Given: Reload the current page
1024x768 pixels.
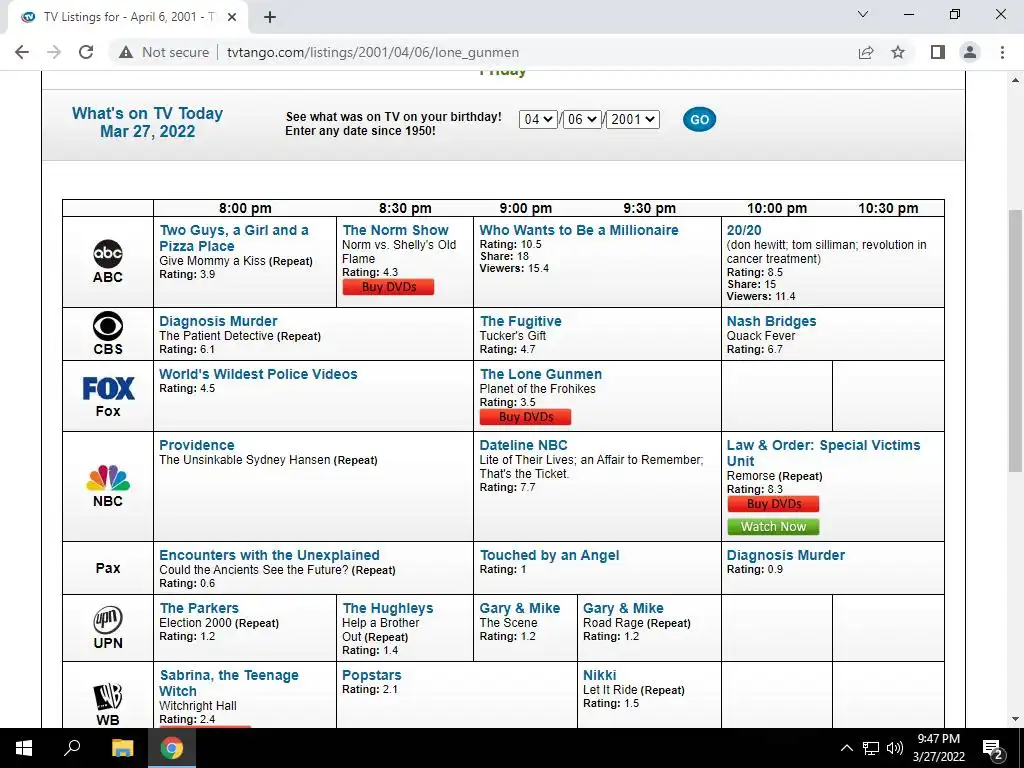Looking at the screenshot, I should 86,52.
